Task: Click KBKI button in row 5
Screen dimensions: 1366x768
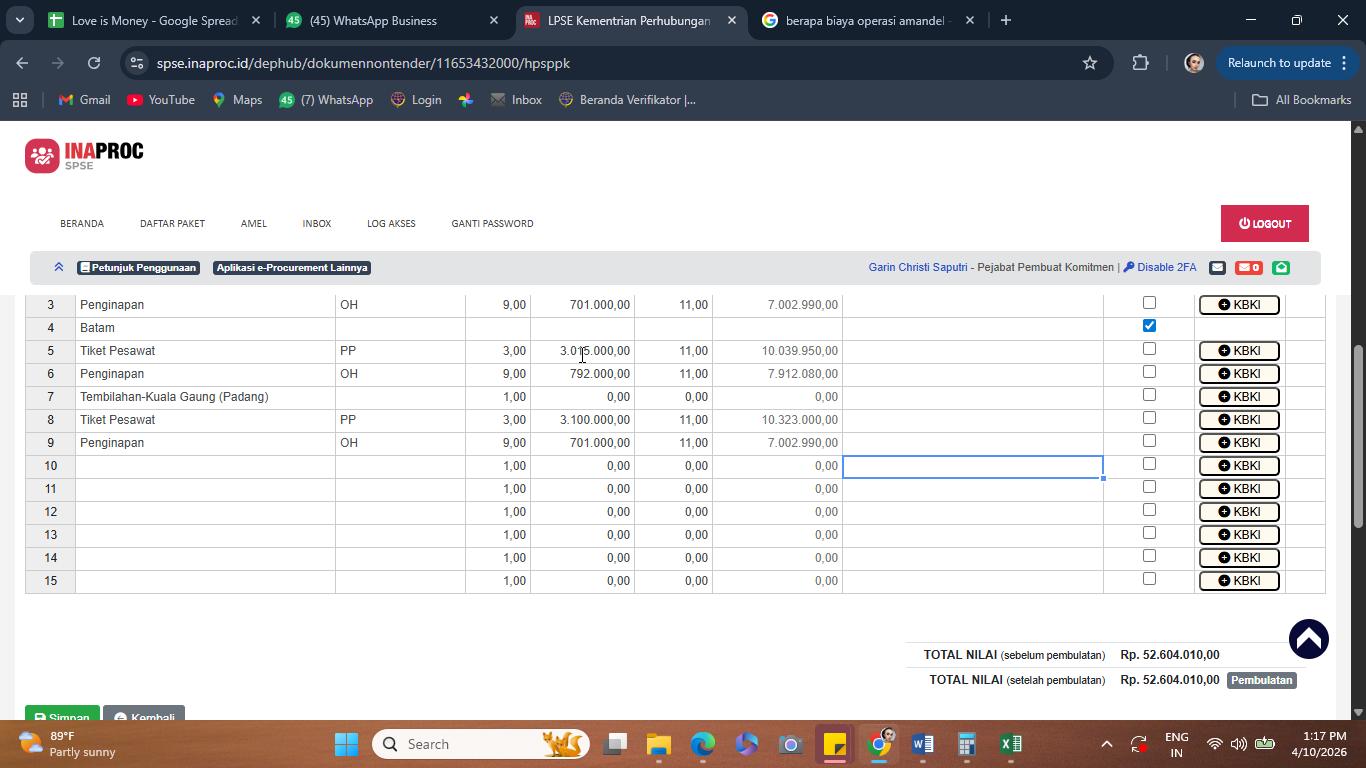Action: 1239,351
